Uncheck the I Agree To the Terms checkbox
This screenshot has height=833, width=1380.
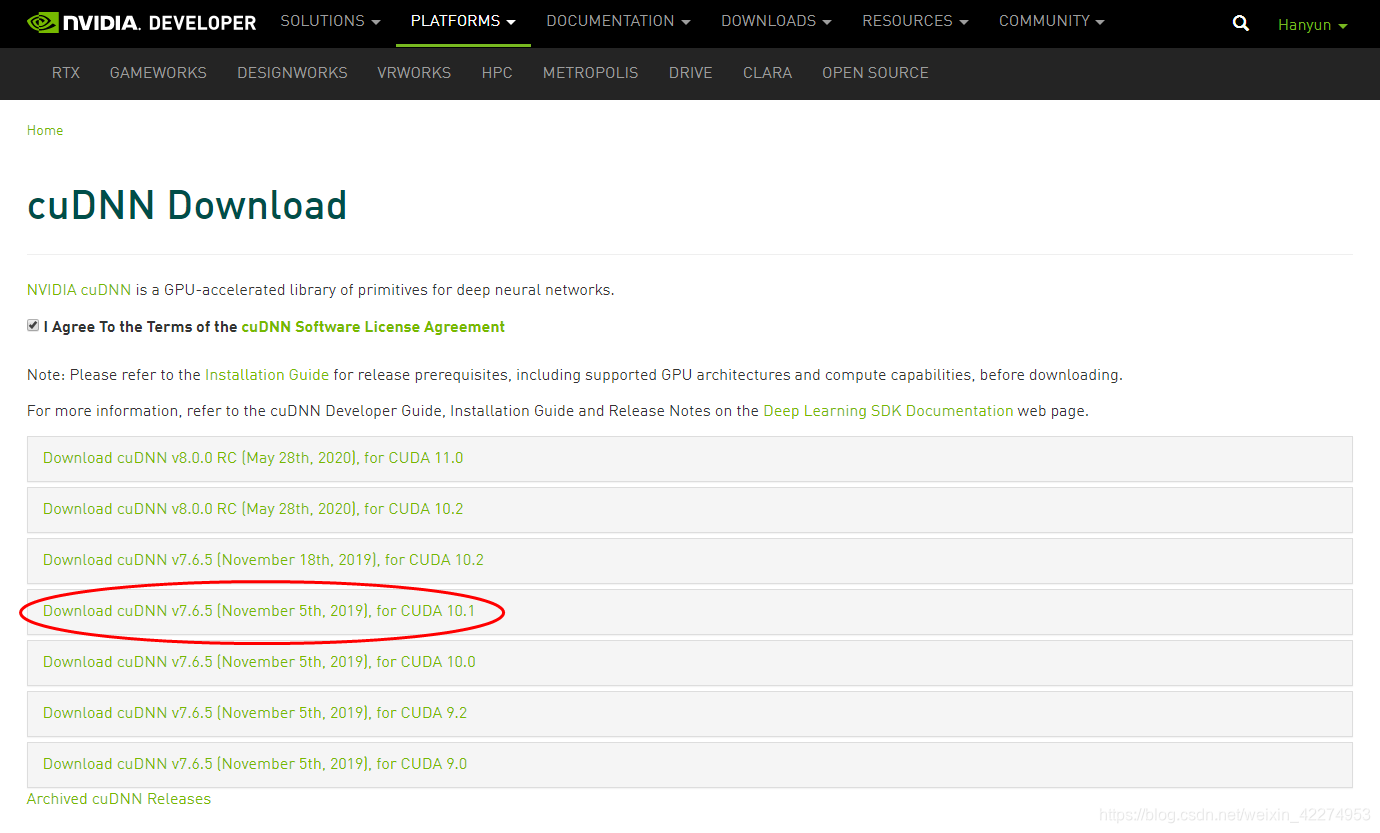click(x=33, y=326)
